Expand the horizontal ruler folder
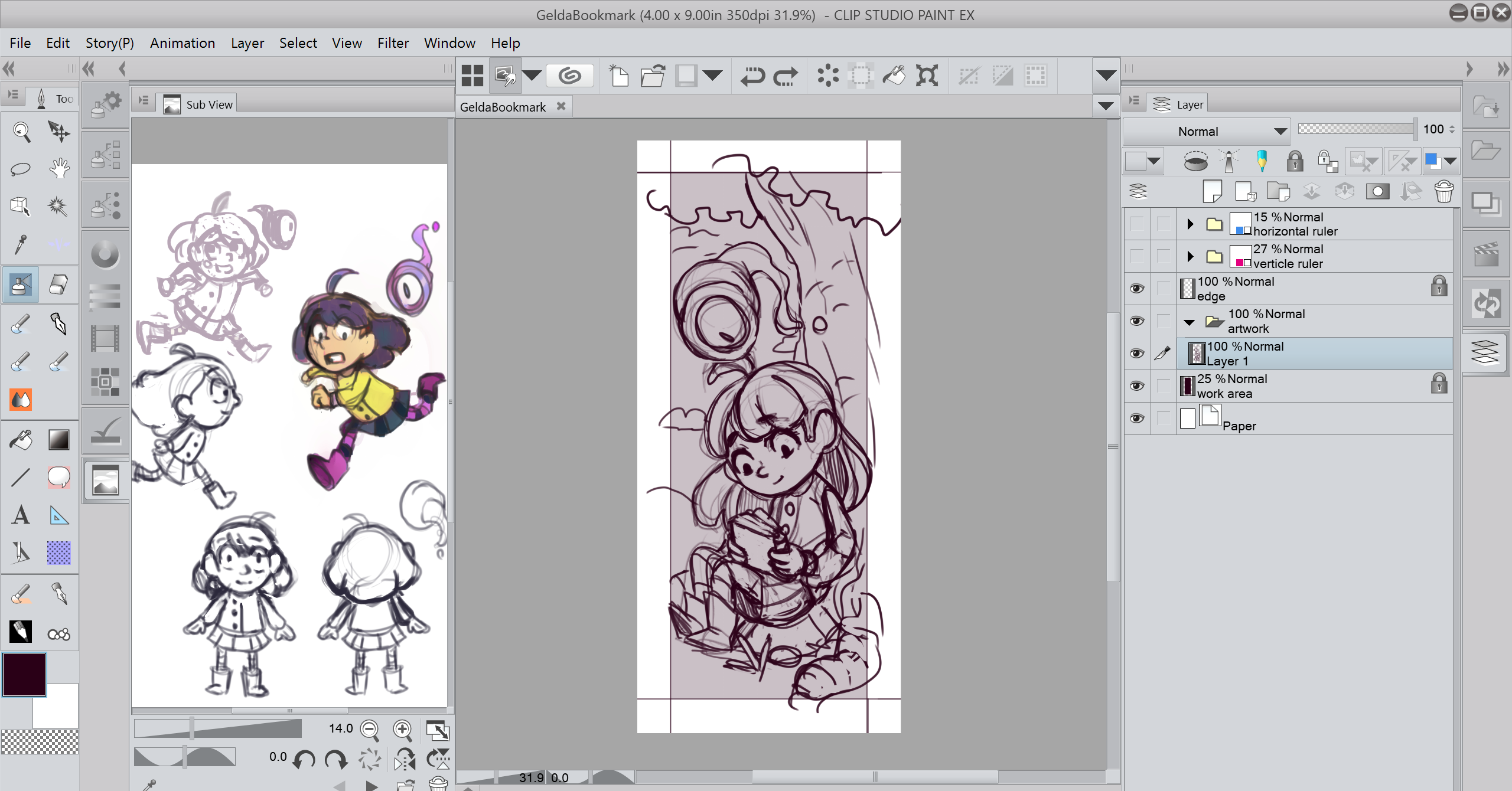This screenshot has width=1512, height=791. click(x=1190, y=224)
